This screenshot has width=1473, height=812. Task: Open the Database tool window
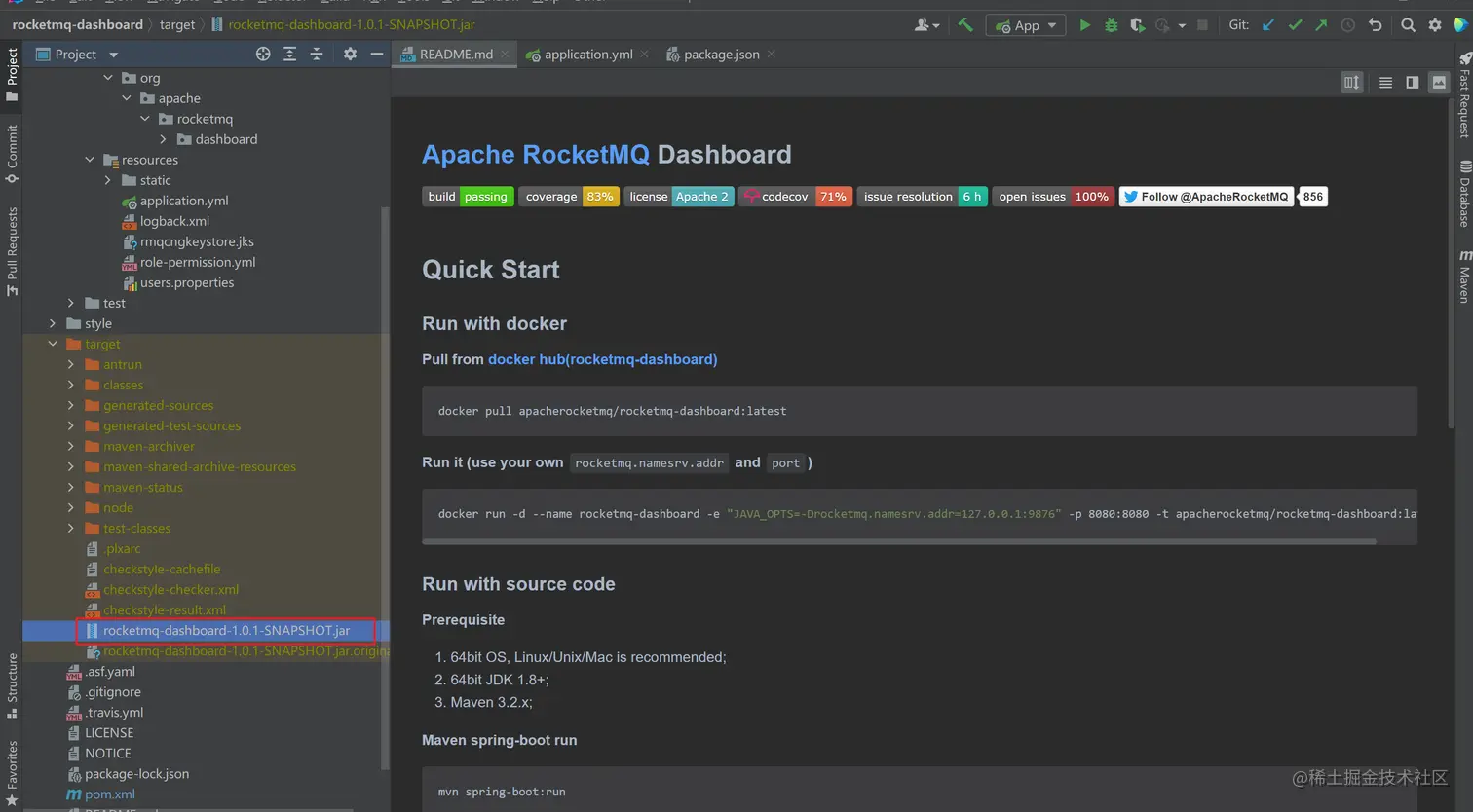tap(1464, 193)
